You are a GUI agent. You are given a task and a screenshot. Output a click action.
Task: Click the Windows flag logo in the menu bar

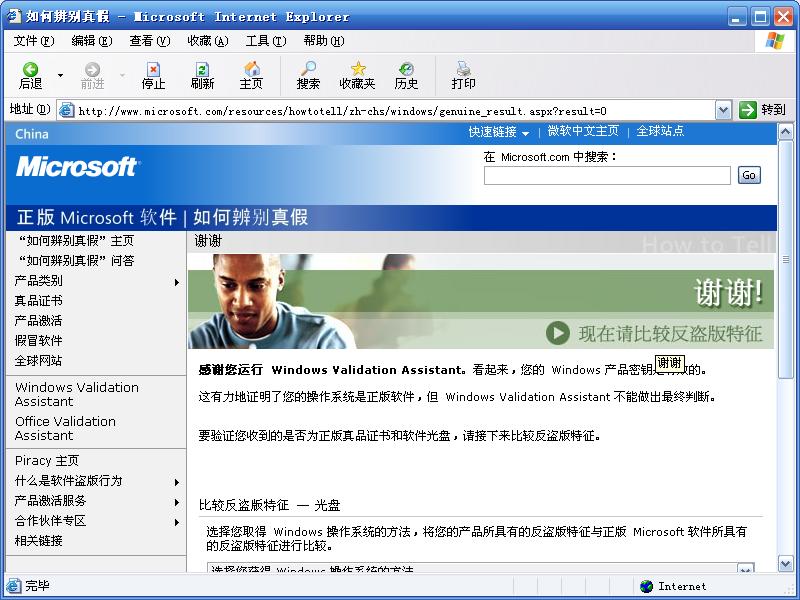click(775, 40)
